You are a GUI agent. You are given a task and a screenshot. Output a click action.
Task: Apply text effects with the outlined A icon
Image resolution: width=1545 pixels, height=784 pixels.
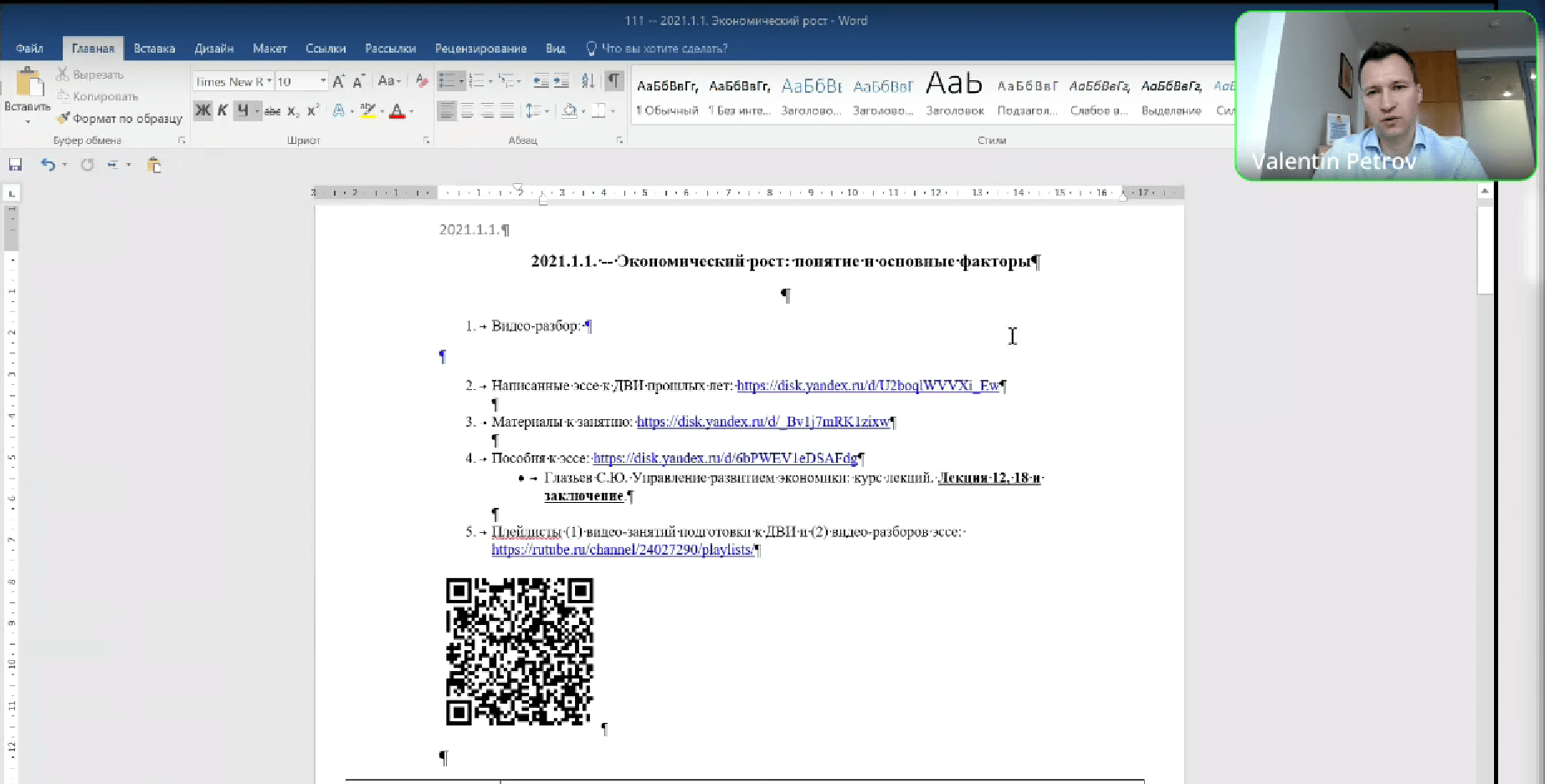pyautogui.click(x=338, y=110)
